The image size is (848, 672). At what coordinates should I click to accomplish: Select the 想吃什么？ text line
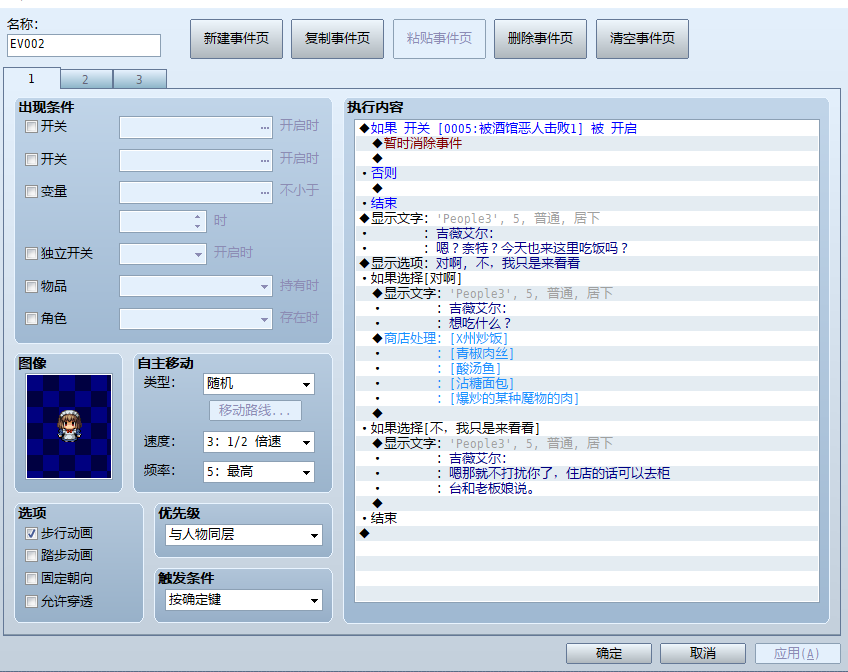click(x=587, y=323)
